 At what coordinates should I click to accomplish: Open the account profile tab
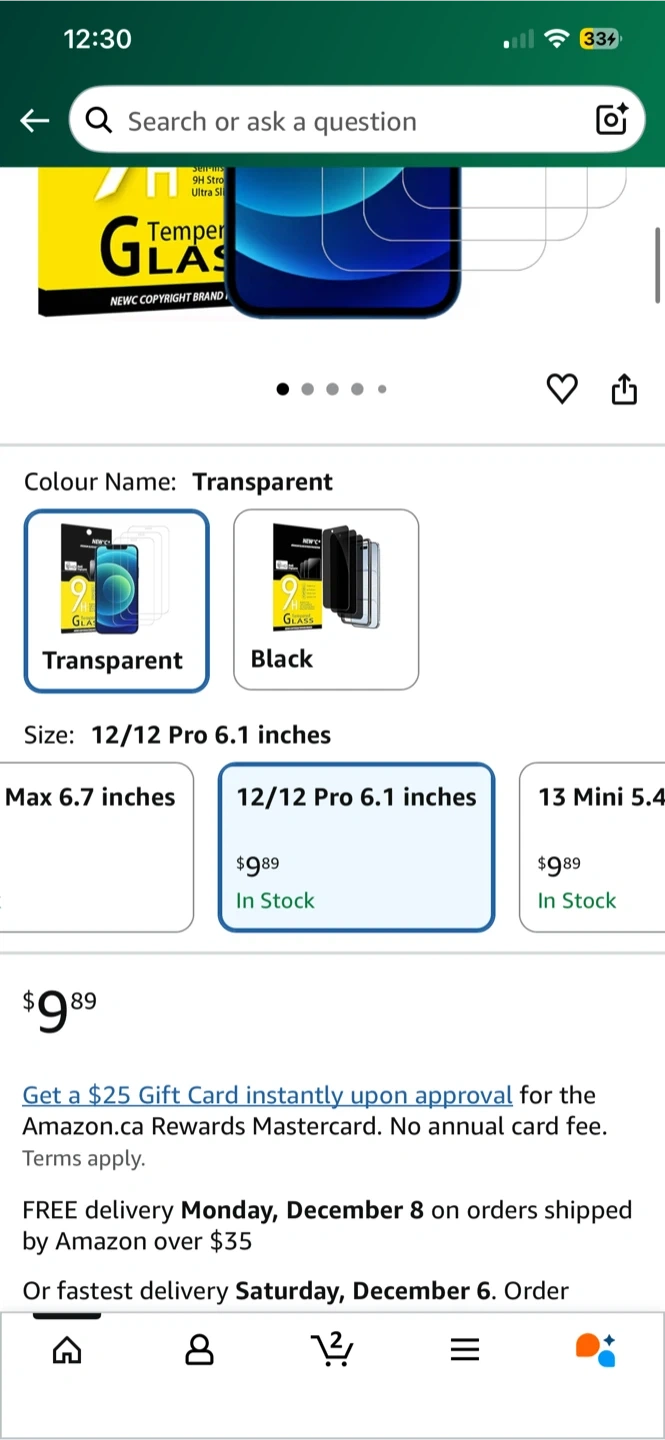[200, 1351]
